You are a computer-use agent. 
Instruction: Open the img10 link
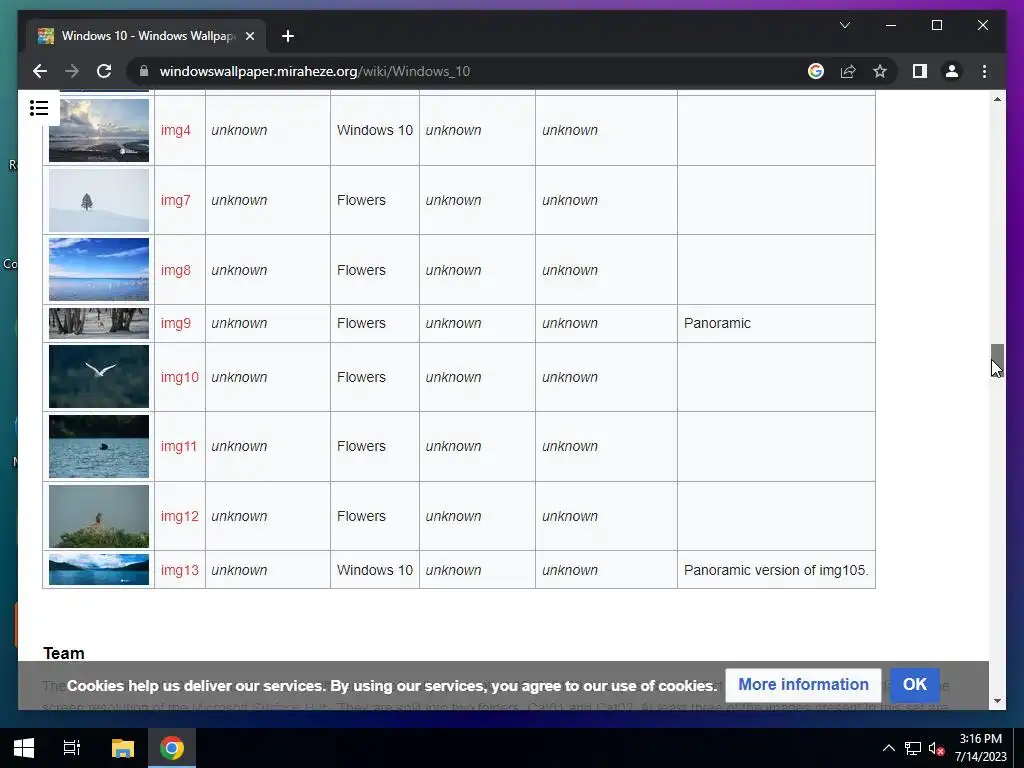[180, 377]
